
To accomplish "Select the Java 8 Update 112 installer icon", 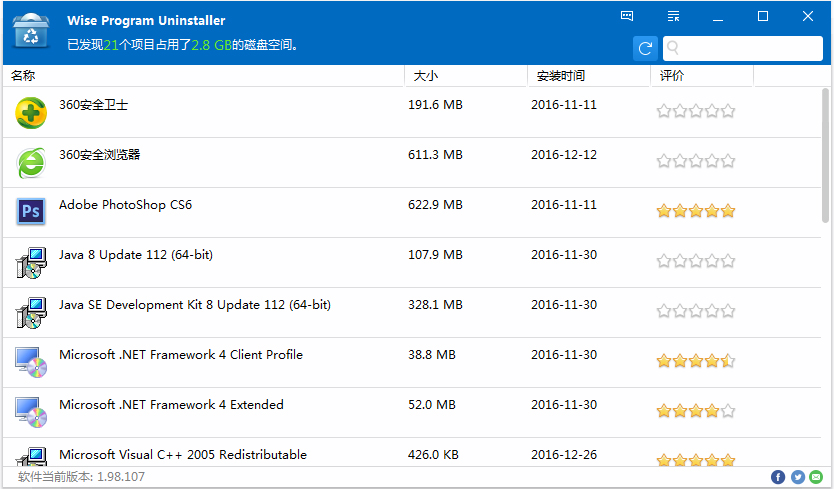I will click(x=31, y=263).
